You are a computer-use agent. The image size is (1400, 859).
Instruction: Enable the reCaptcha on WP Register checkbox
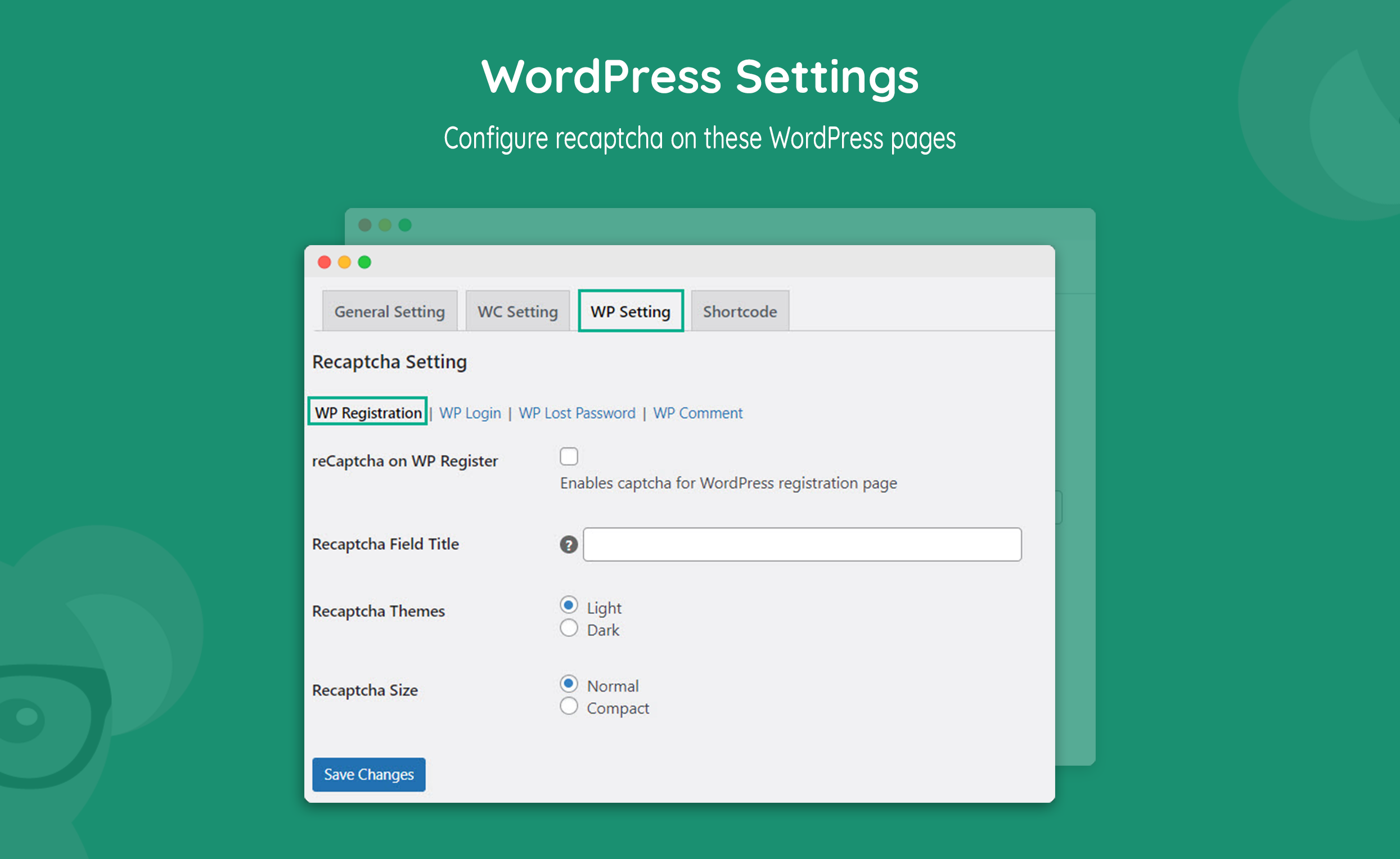click(x=569, y=456)
